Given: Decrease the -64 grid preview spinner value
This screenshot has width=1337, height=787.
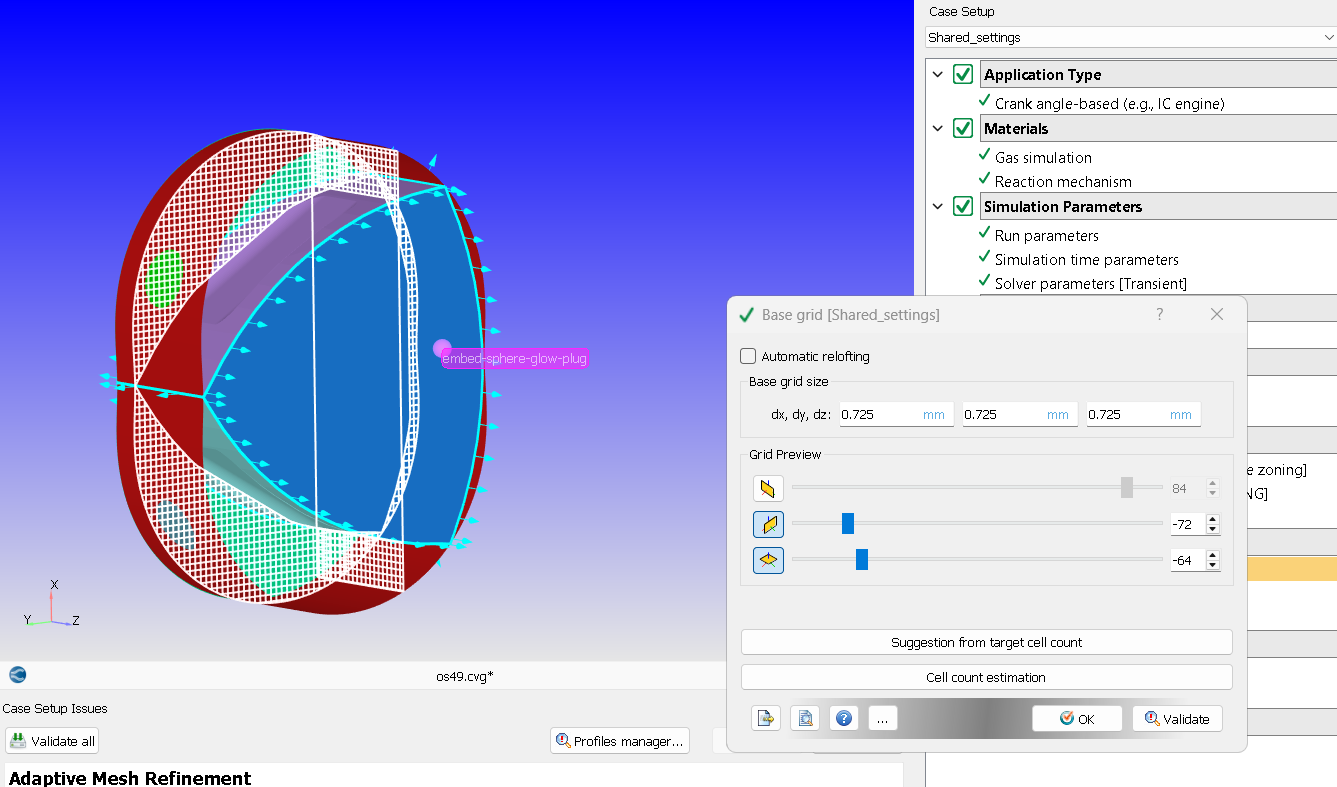Looking at the screenshot, I should coord(1213,565).
